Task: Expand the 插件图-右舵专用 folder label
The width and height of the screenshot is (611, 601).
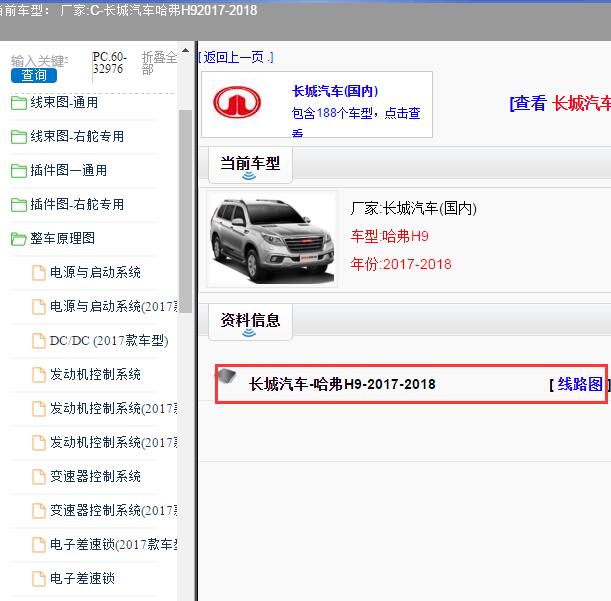Action: click(77, 204)
